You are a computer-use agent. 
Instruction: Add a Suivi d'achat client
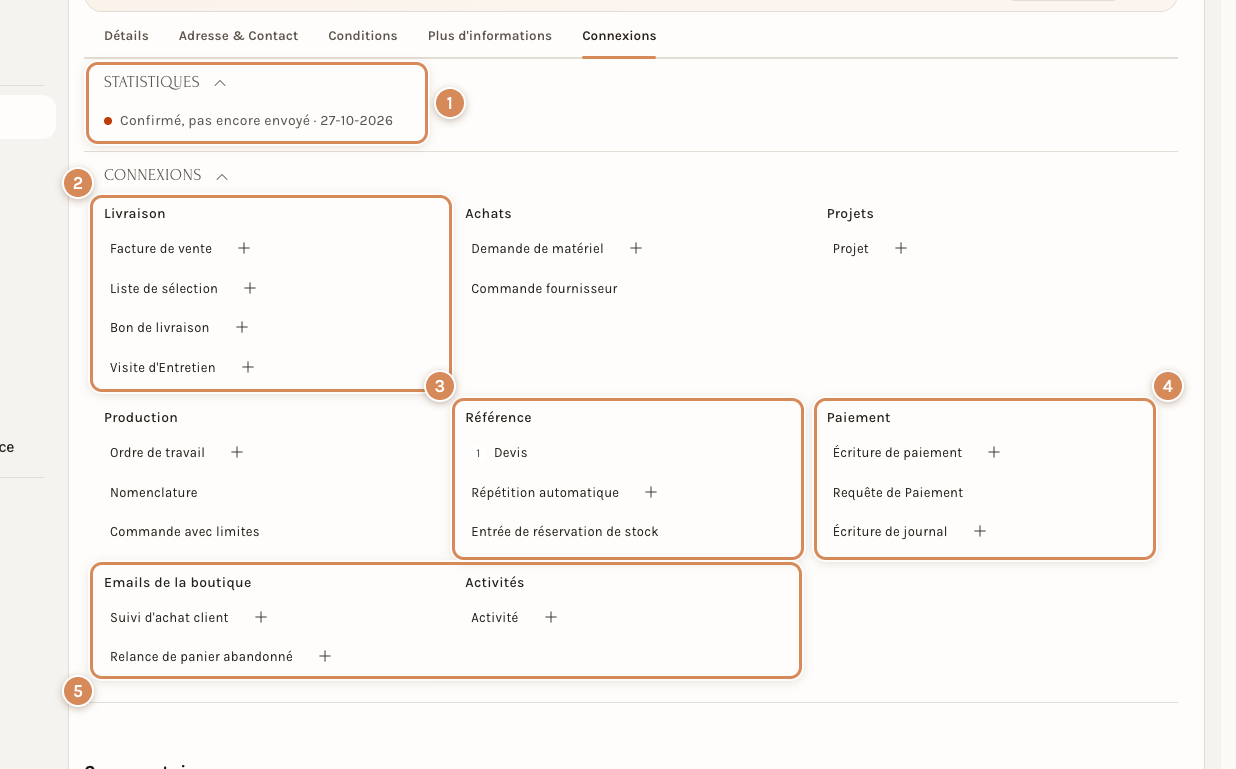tap(261, 617)
